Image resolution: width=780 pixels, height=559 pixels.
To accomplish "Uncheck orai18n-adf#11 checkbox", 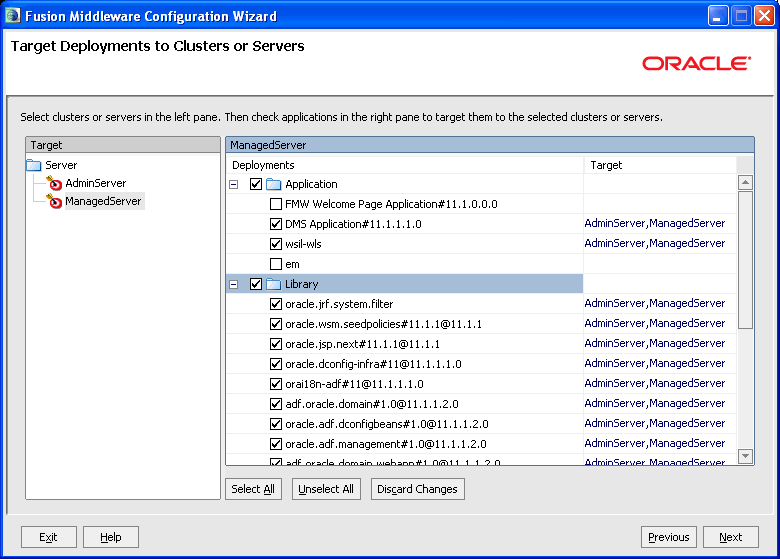I will click(x=276, y=384).
